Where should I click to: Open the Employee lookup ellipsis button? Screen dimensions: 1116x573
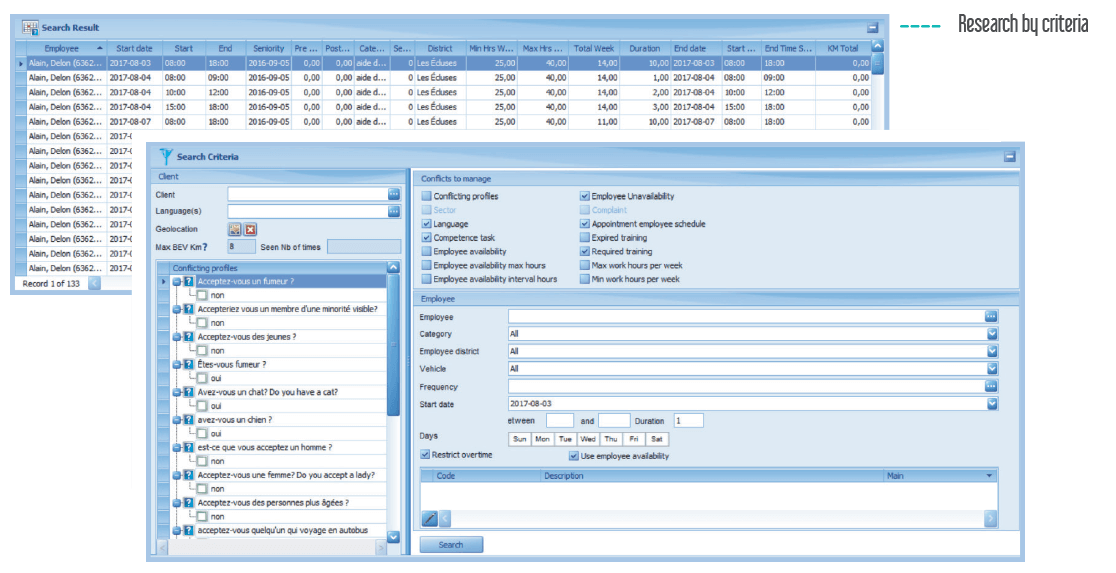coord(991,316)
